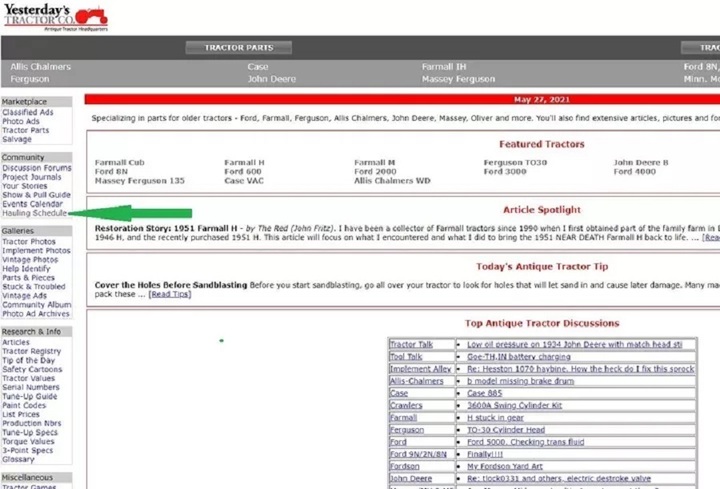Screen dimensions: 720x489
Task: Click the [Read Tips] link
Action: point(170,294)
